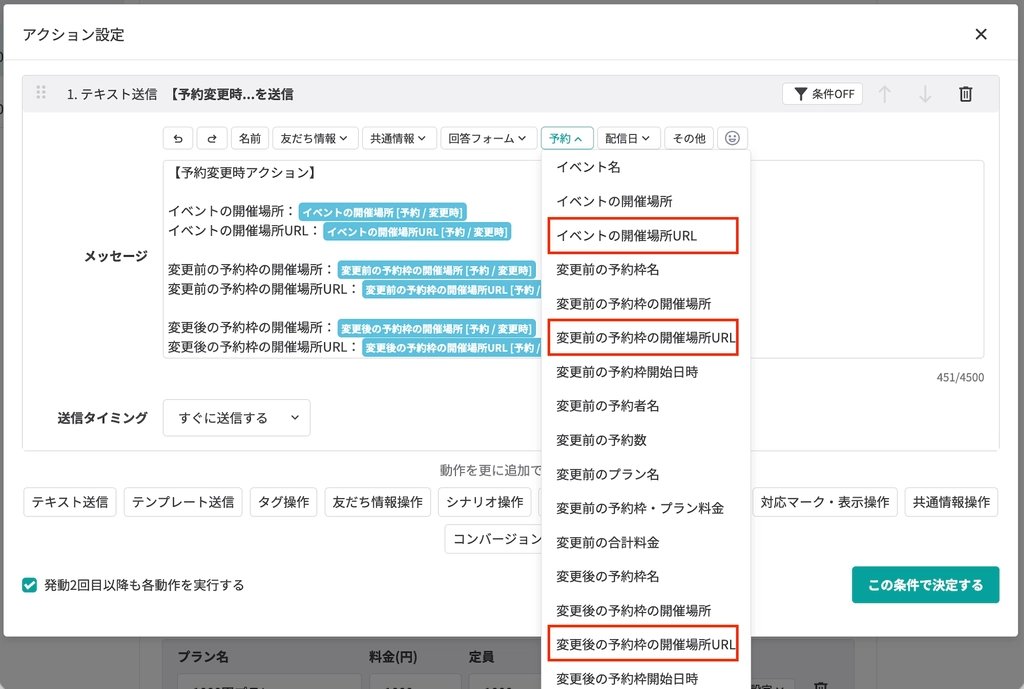This screenshot has width=1024, height=689.
Task: Grab the drag handle next to テキスト送信
Action: coord(40,92)
